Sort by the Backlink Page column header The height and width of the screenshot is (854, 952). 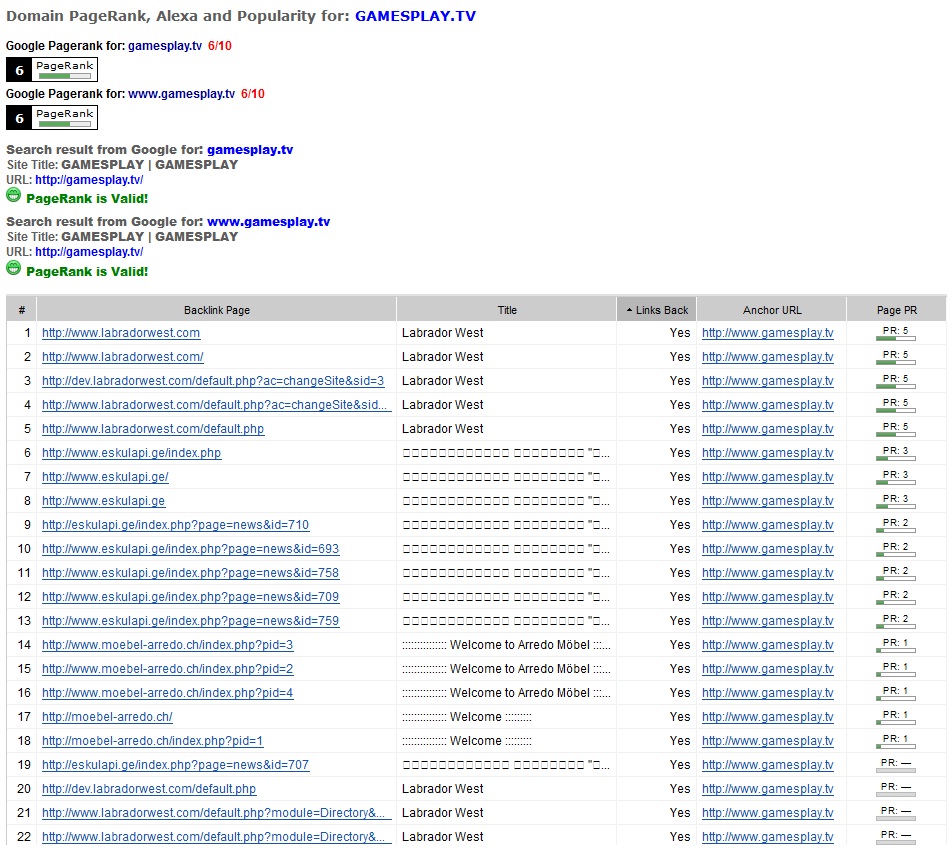pos(217,310)
